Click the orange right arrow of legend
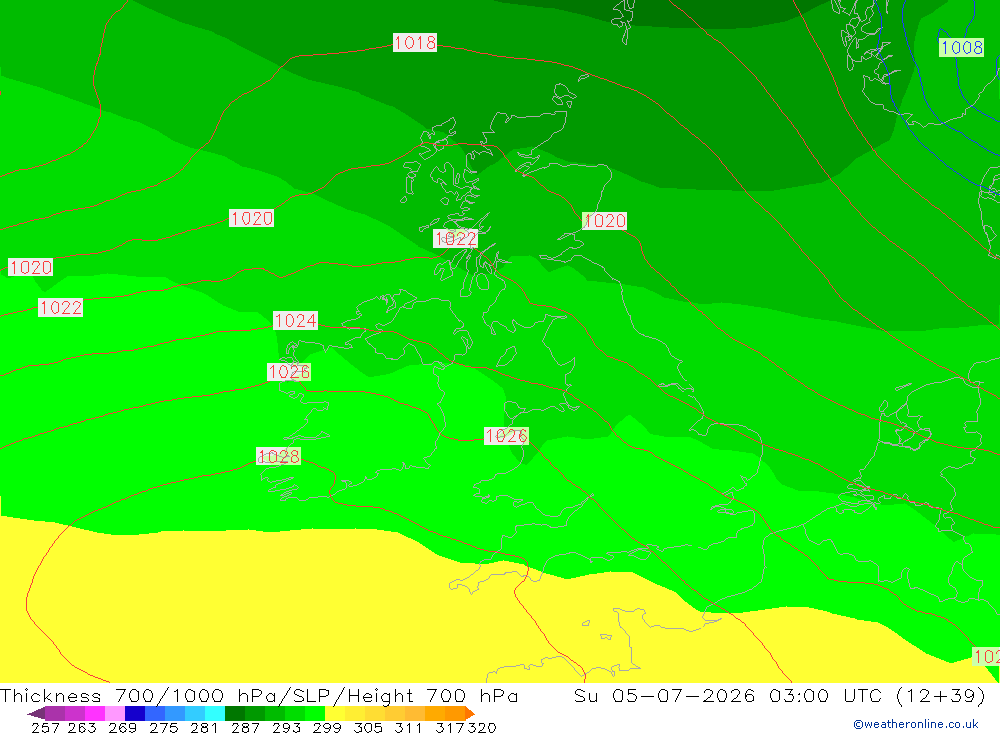This screenshot has width=1000, height=733. [469, 713]
